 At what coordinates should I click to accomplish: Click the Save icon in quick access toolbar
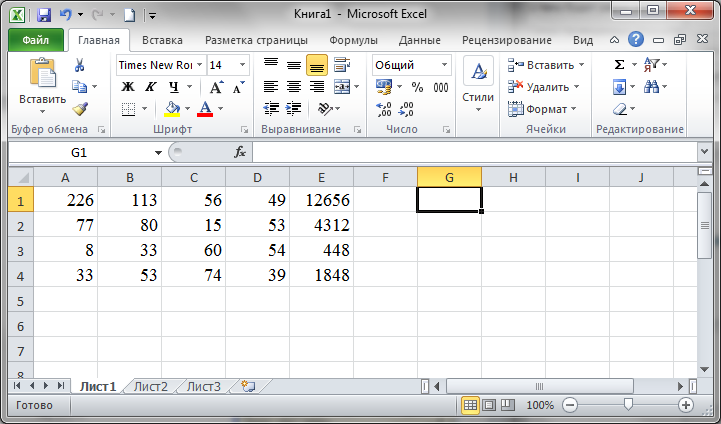pos(44,15)
